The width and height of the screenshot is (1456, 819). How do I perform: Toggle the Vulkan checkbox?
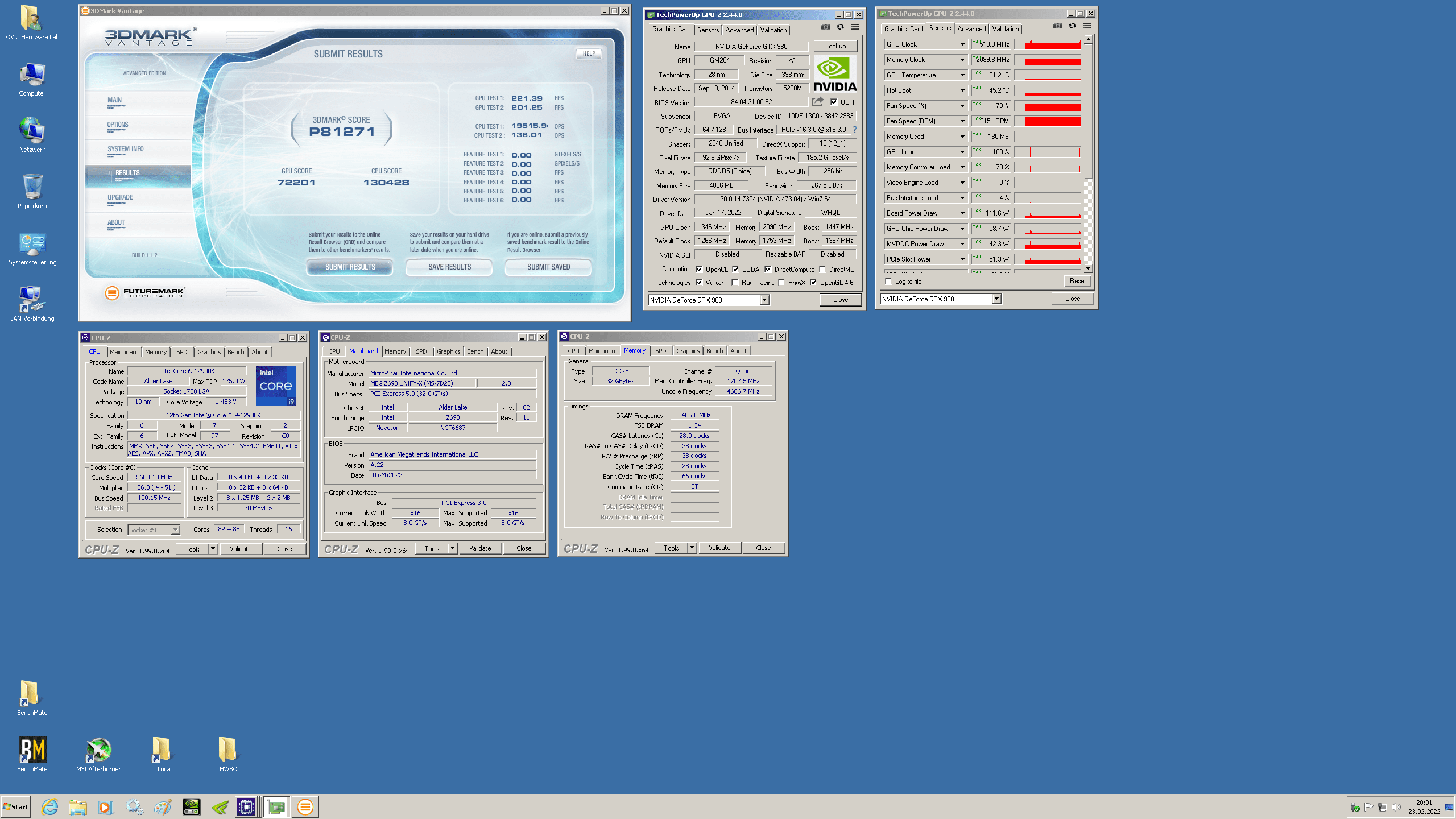coord(699,283)
